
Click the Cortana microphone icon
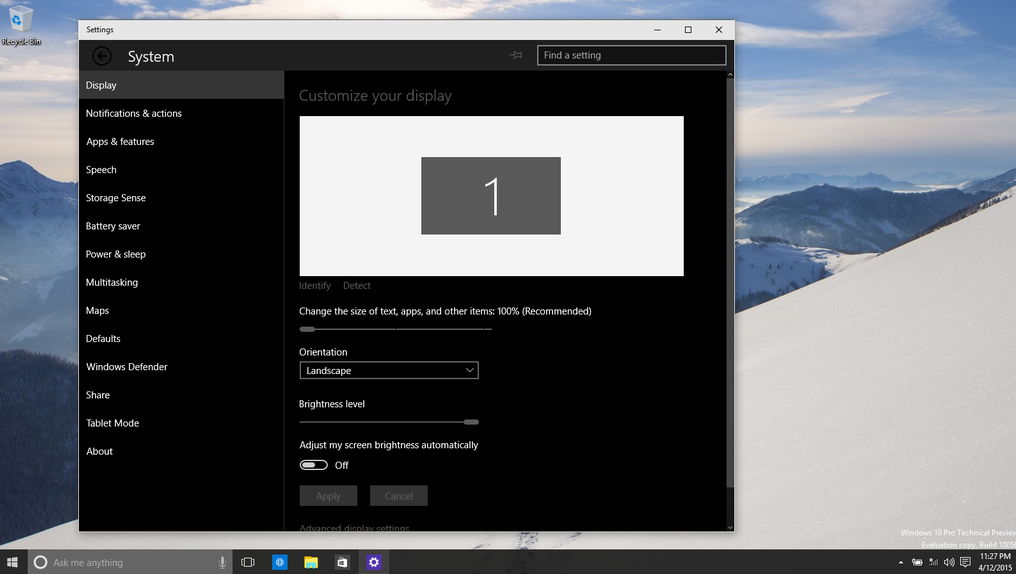(222, 562)
